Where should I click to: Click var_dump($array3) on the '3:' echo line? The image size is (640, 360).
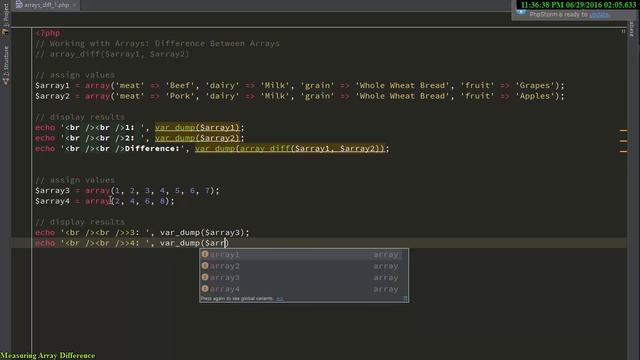coord(202,233)
